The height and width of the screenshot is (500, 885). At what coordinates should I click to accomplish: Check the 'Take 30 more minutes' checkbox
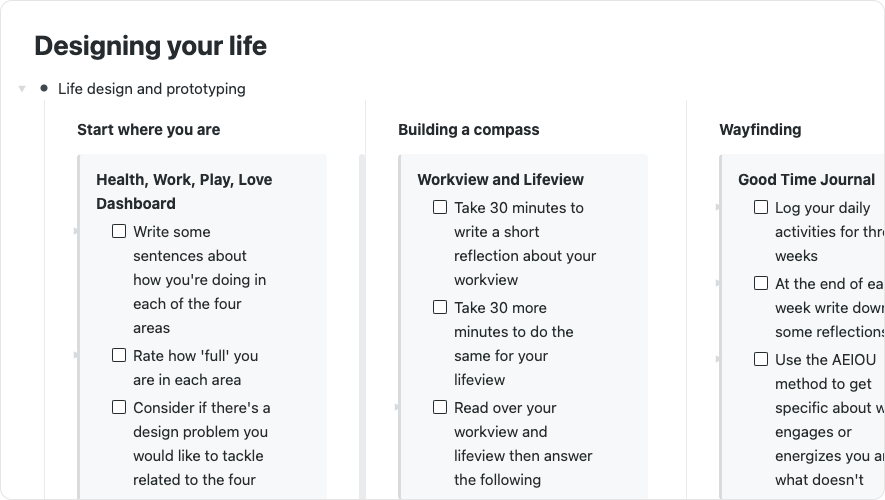coord(440,307)
